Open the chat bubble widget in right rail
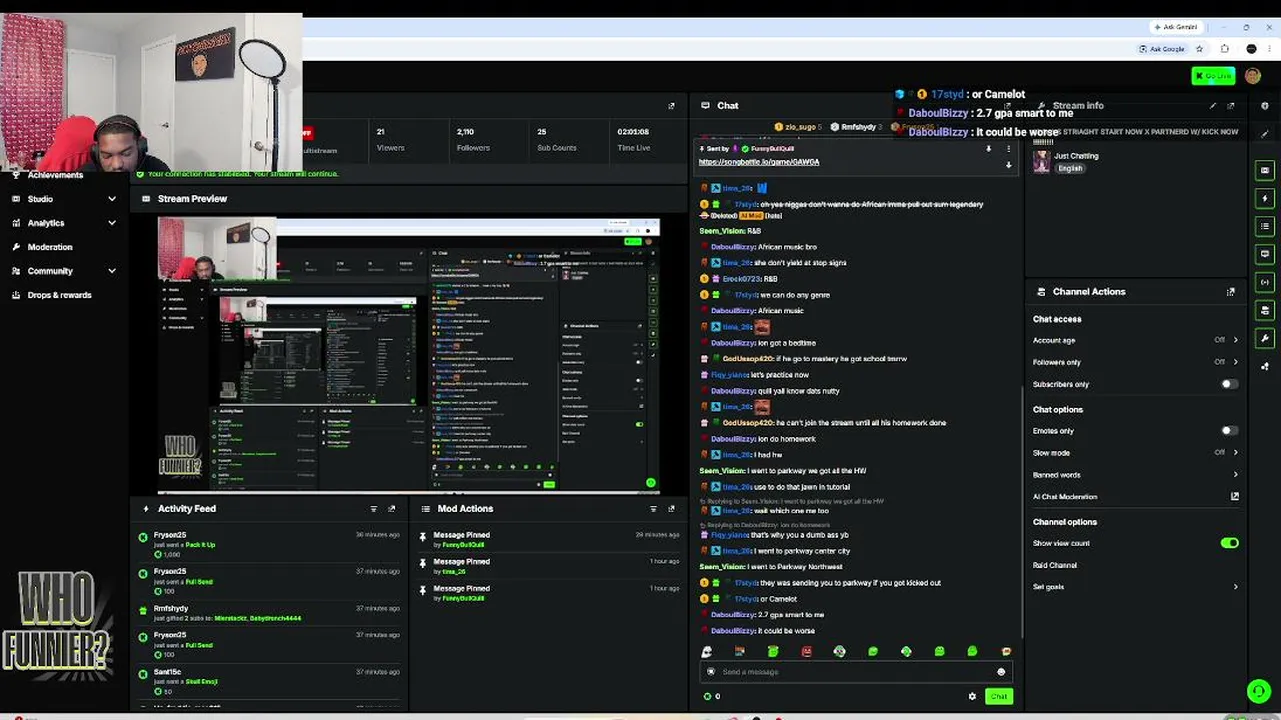1281x720 pixels. tap(1265, 254)
